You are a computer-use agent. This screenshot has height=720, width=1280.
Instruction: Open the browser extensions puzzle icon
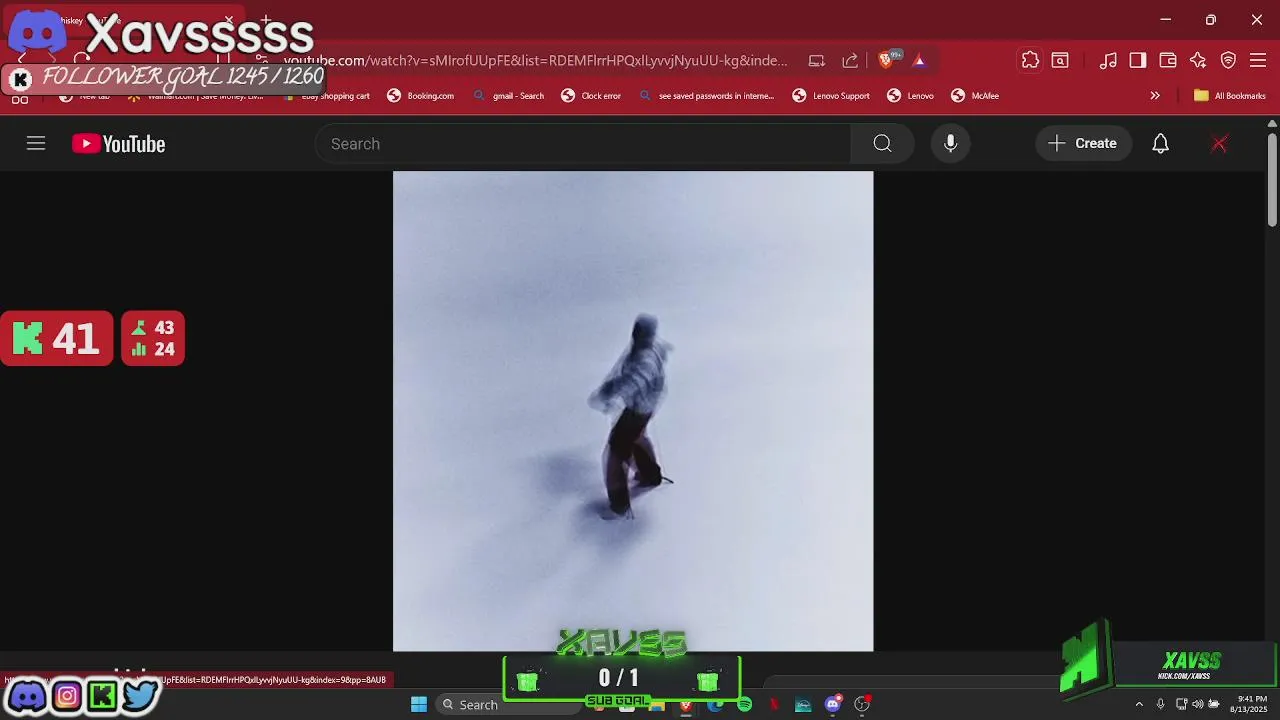pyautogui.click(x=1030, y=61)
